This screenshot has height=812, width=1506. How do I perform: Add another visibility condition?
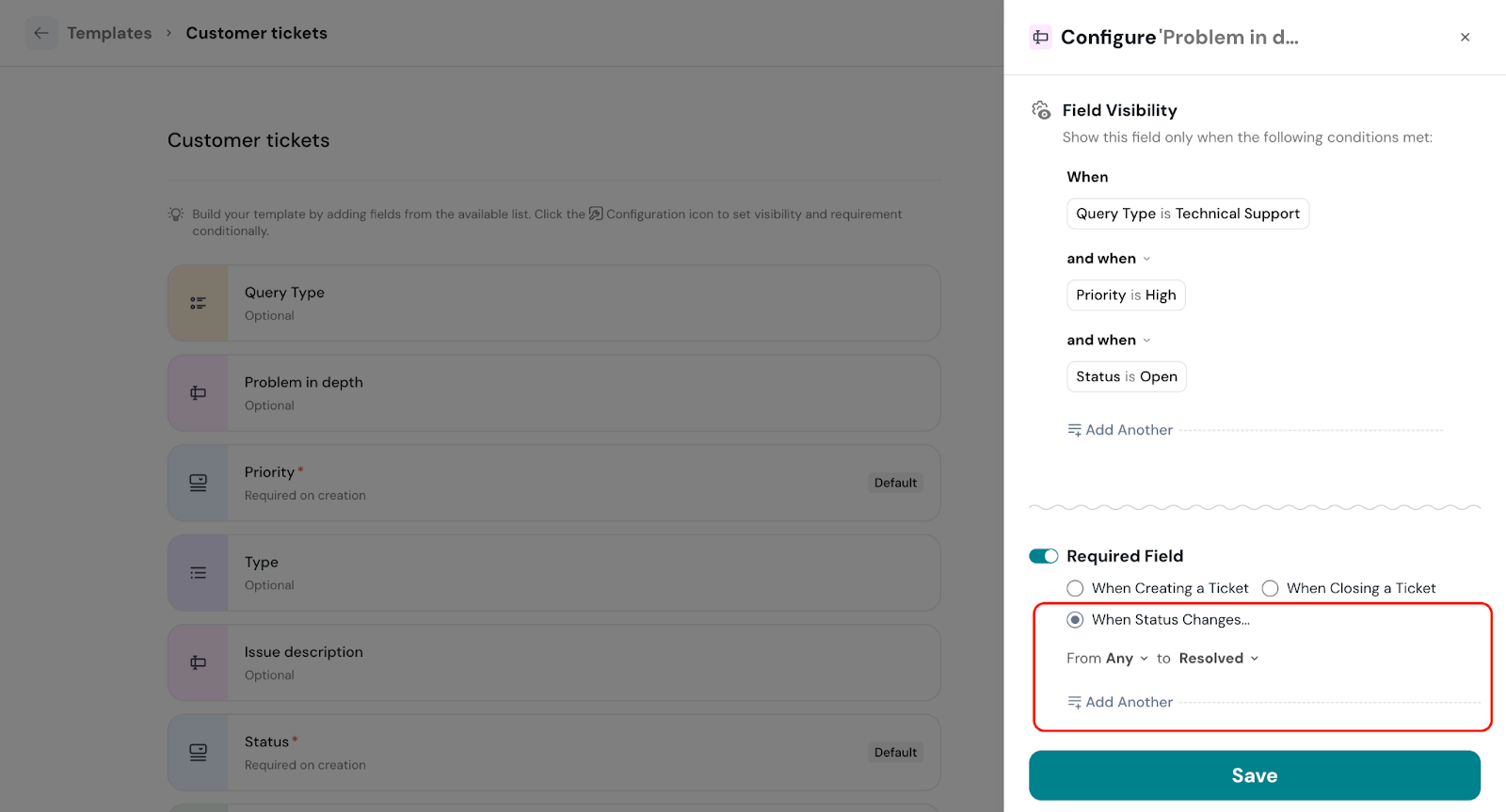pos(1120,430)
